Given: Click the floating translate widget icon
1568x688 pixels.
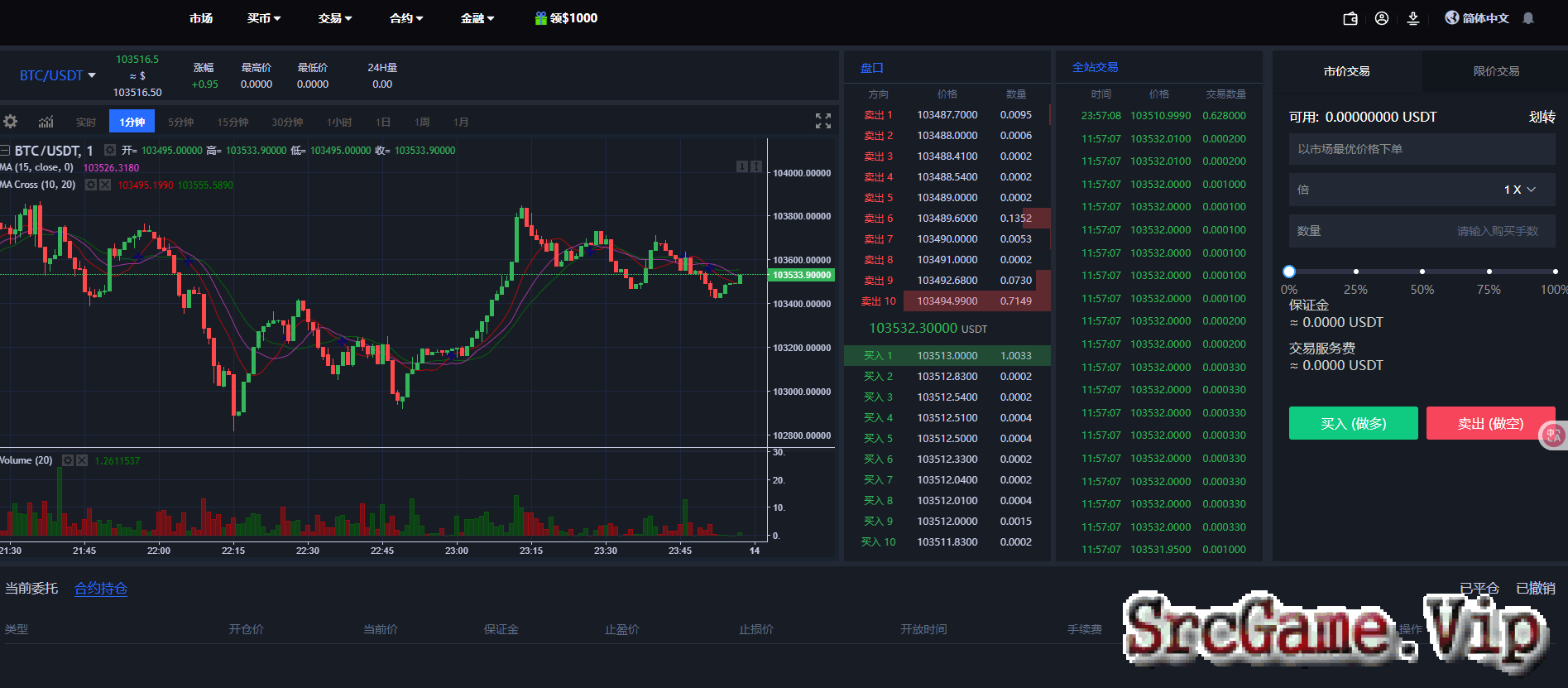Looking at the screenshot, I should click(1553, 435).
